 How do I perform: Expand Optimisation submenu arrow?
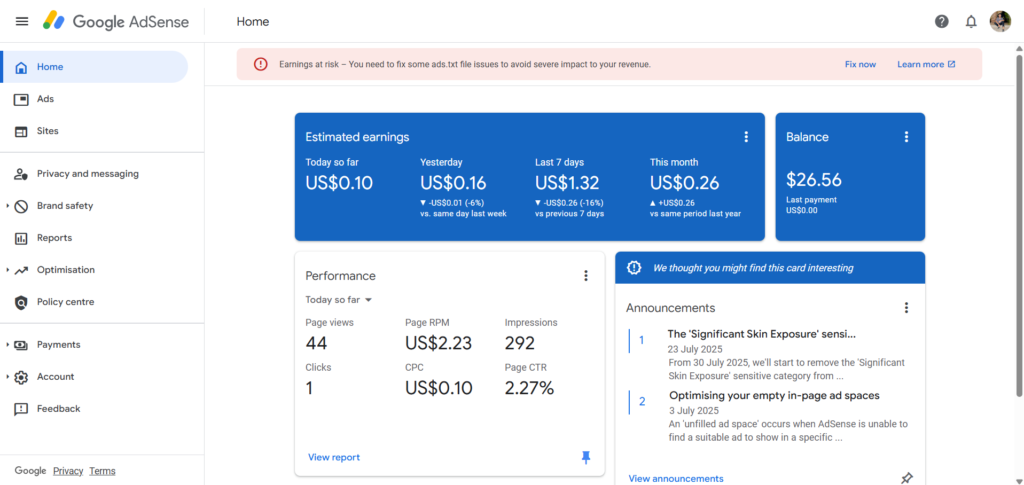click(x=7, y=270)
